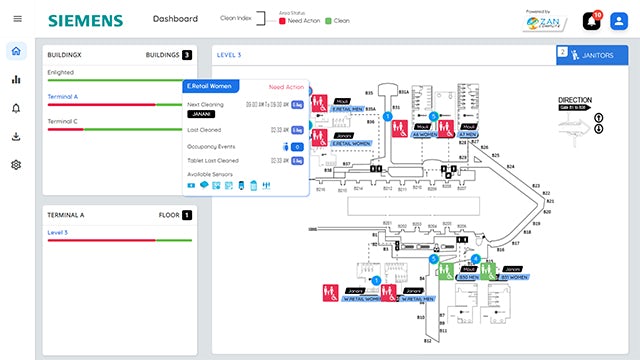Click the Siemens logo
640x360 pixels.
click(x=85, y=21)
